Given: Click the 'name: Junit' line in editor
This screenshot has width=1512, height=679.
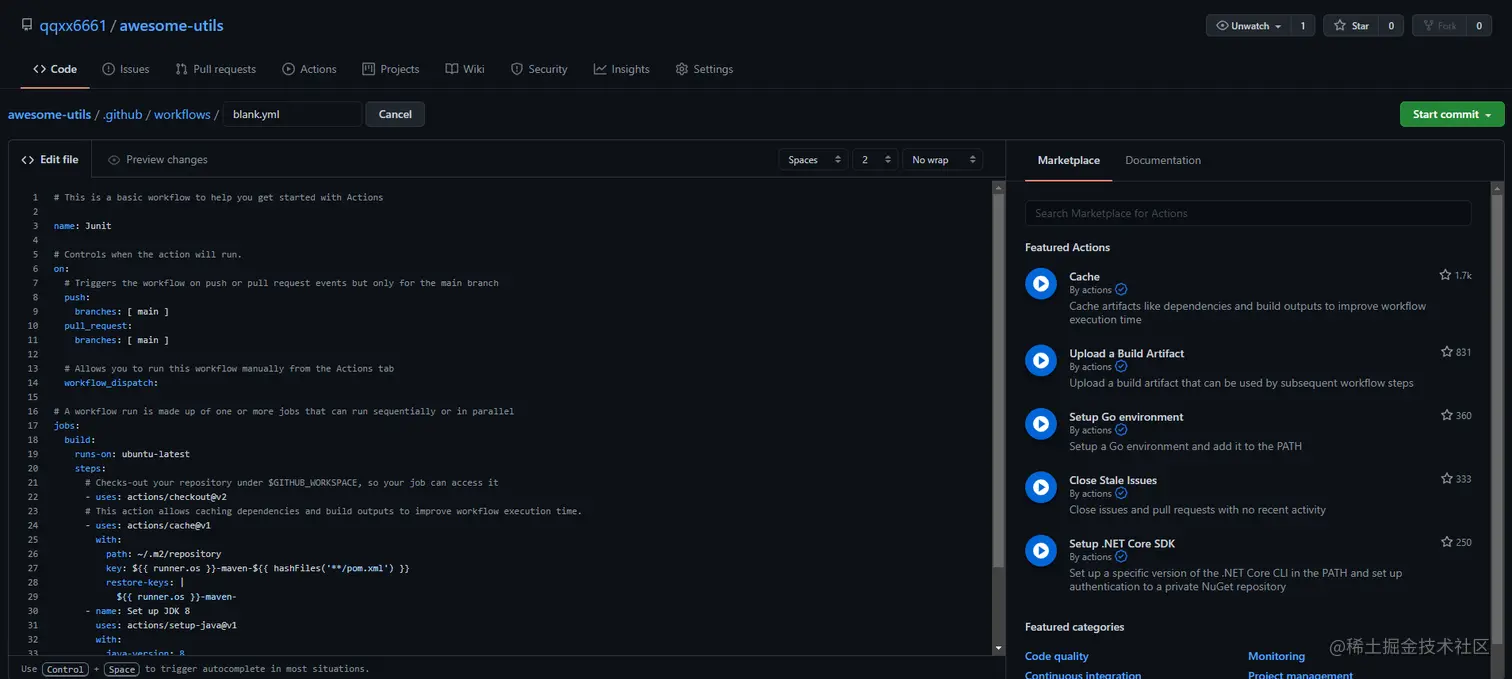Looking at the screenshot, I should click(83, 226).
